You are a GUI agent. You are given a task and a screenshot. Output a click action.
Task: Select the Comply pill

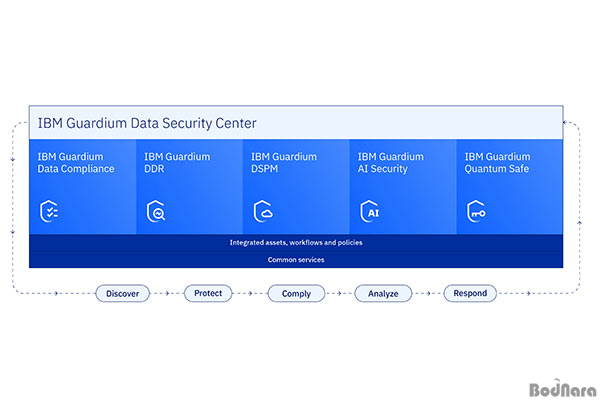pyautogui.click(x=296, y=294)
